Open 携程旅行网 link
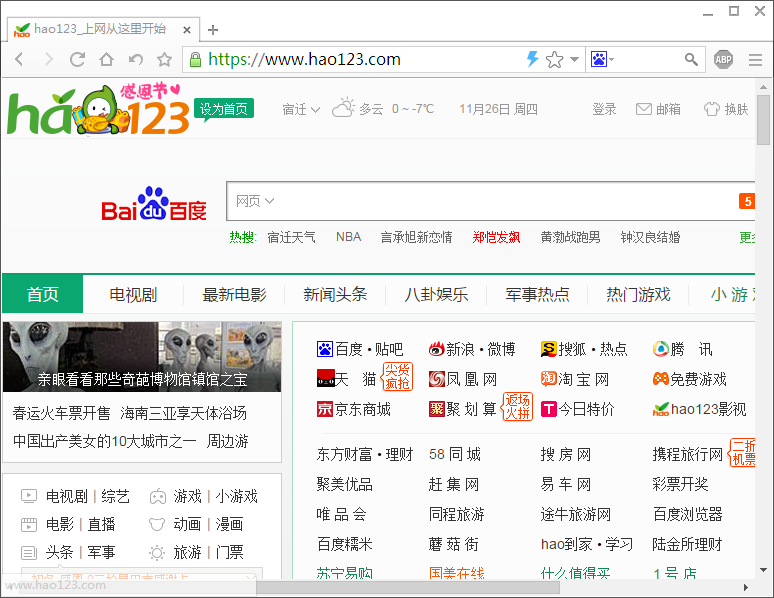This screenshot has height=598, width=774. [x=688, y=454]
